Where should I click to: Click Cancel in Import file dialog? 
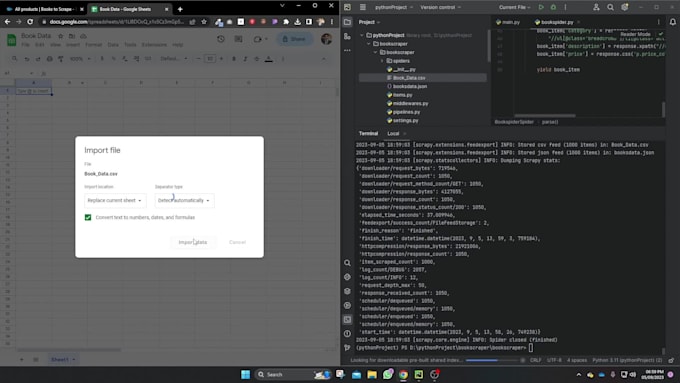(x=237, y=242)
